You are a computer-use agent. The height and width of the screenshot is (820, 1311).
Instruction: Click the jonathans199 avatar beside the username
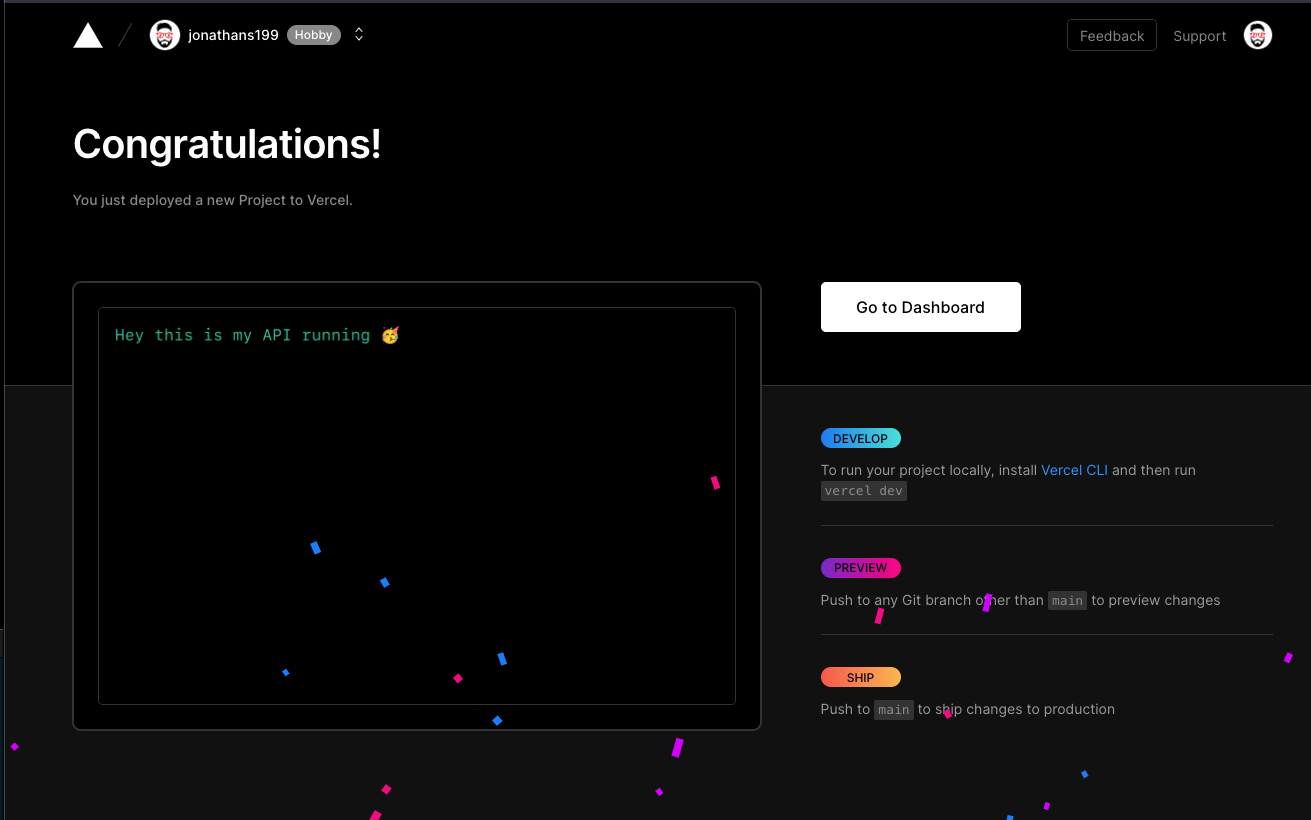coord(165,35)
